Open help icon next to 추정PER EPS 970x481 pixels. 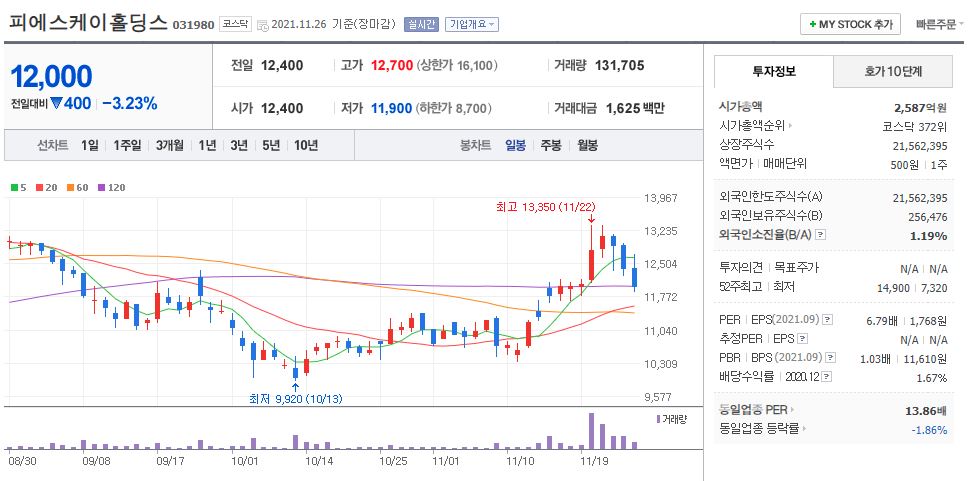coord(802,339)
